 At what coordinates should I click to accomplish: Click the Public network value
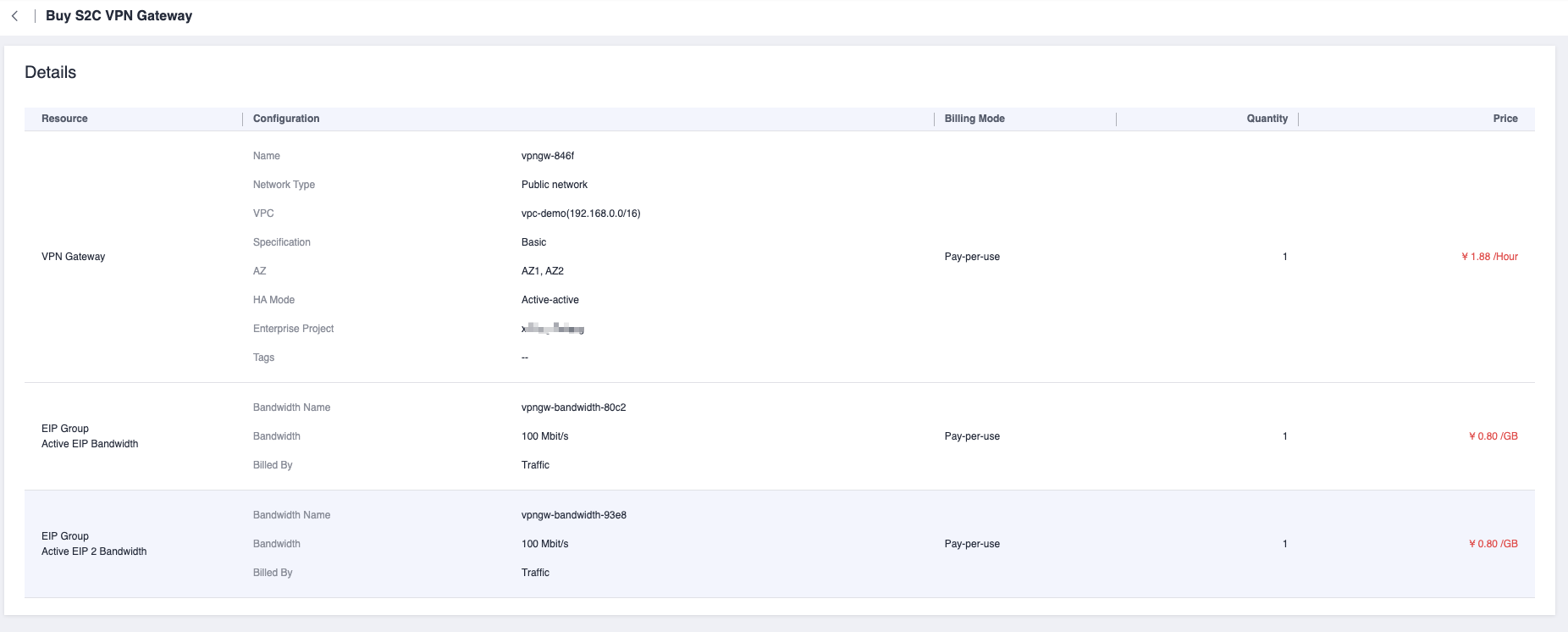point(555,185)
